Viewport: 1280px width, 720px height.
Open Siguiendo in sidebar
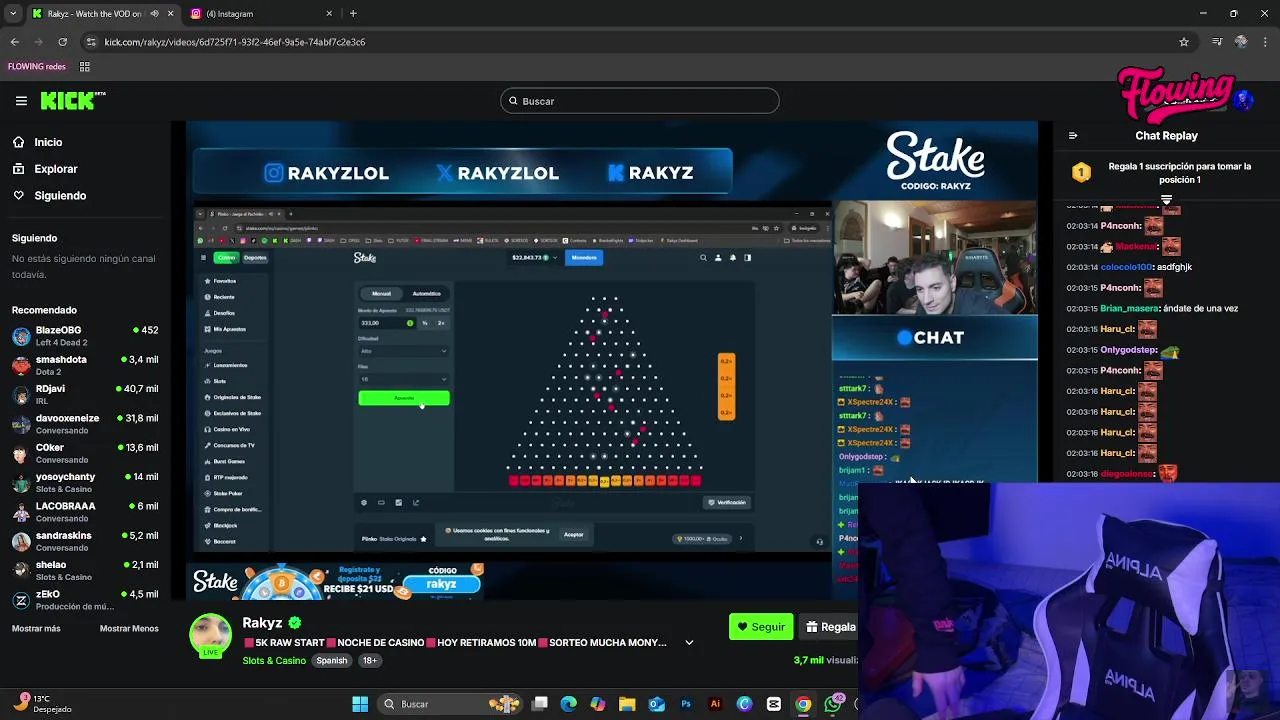pyautogui.click(x=60, y=196)
